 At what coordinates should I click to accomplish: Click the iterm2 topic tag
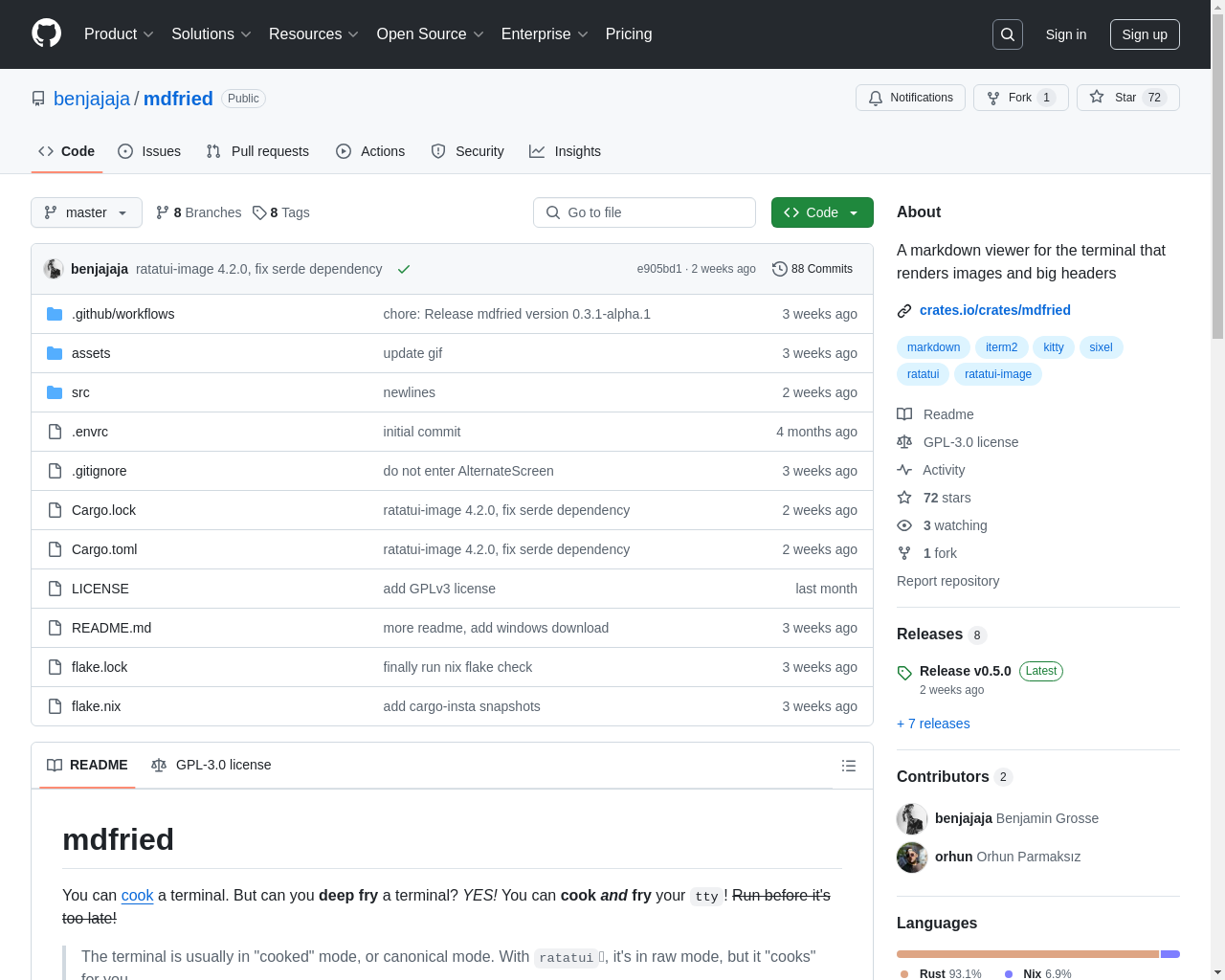tap(1002, 347)
